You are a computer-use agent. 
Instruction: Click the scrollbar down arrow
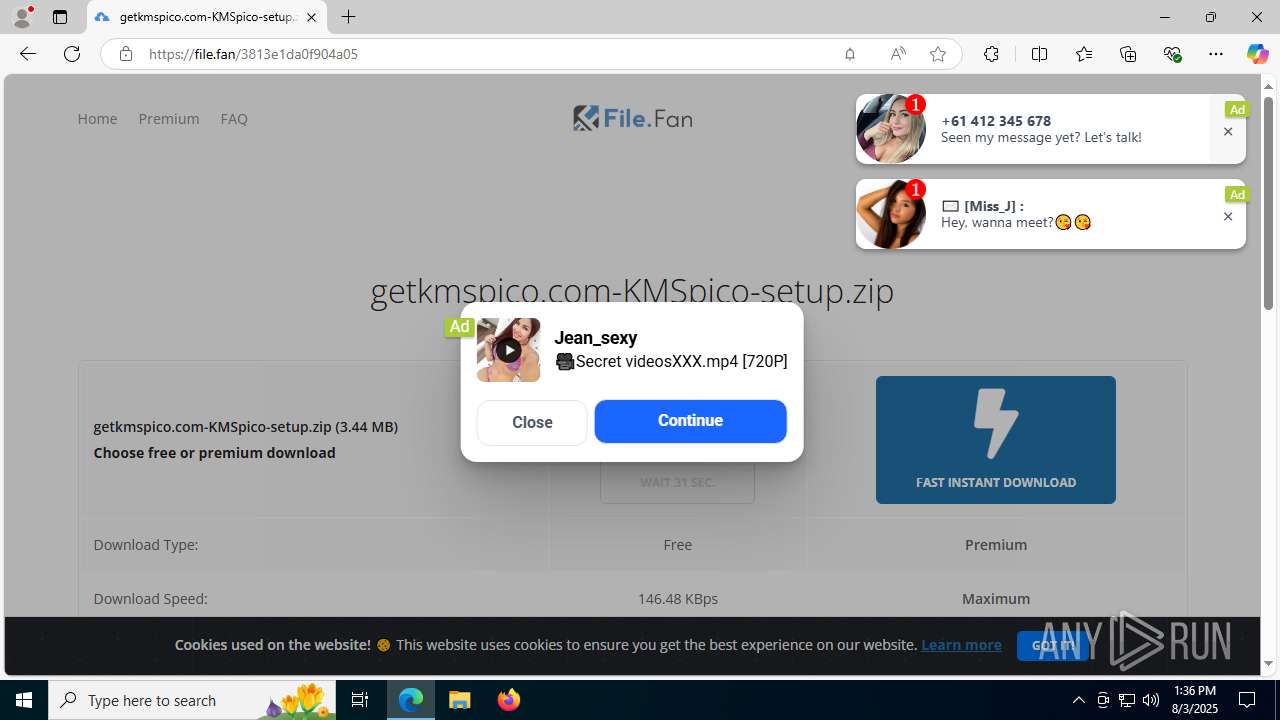click(x=1268, y=663)
